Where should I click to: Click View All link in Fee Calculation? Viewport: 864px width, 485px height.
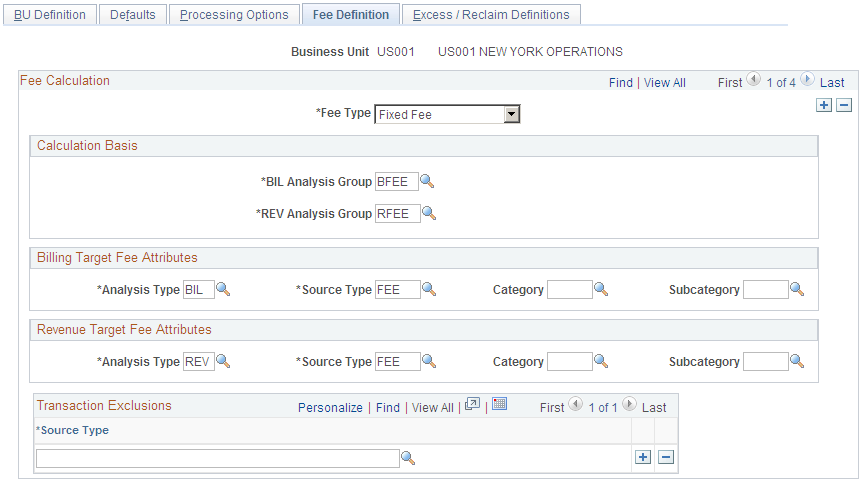tap(665, 83)
